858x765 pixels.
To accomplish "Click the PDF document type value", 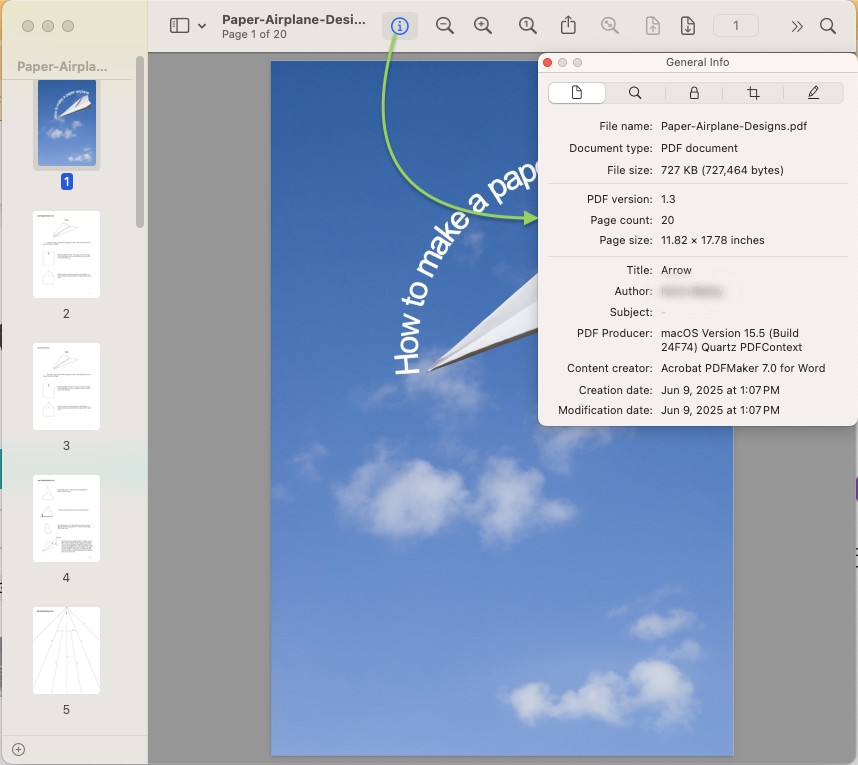I will tap(699, 148).
